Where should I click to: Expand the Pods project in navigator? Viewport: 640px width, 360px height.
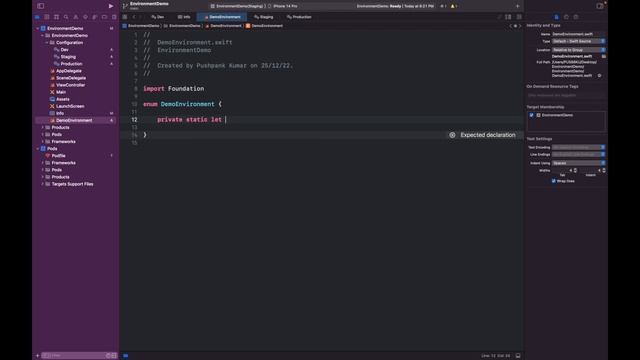[x=38, y=149]
